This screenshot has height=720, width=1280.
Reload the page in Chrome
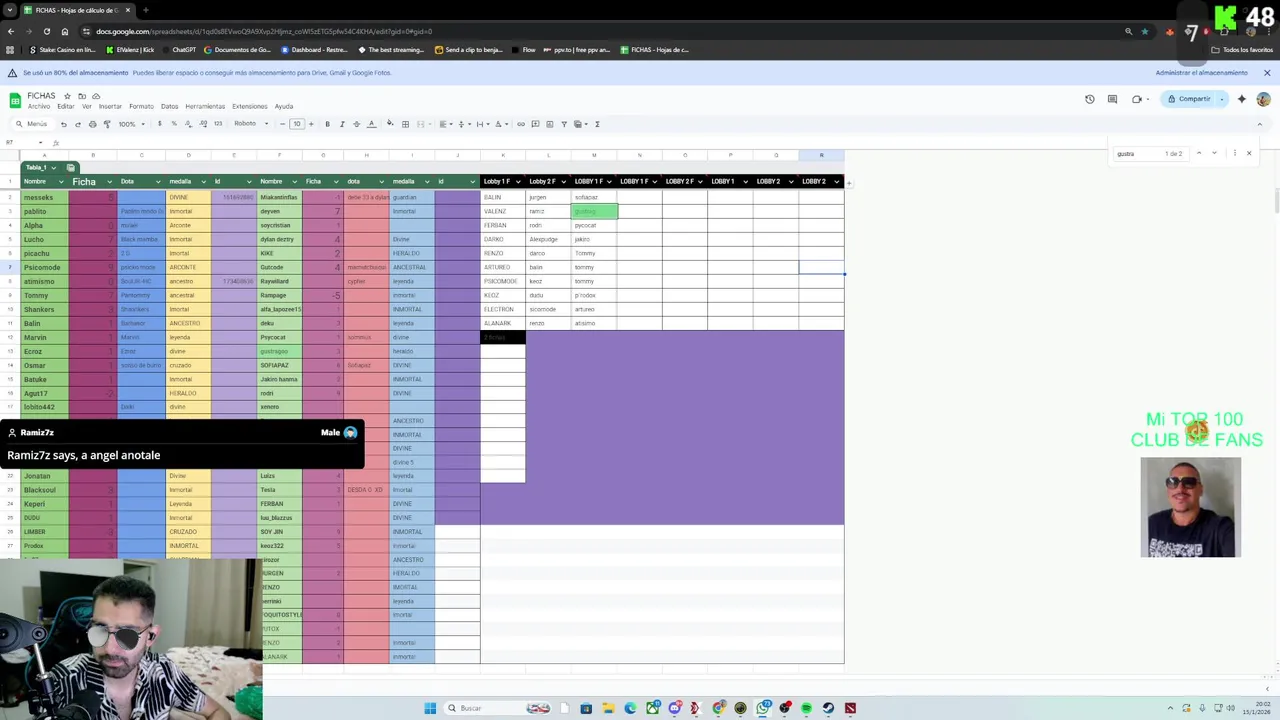46,31
